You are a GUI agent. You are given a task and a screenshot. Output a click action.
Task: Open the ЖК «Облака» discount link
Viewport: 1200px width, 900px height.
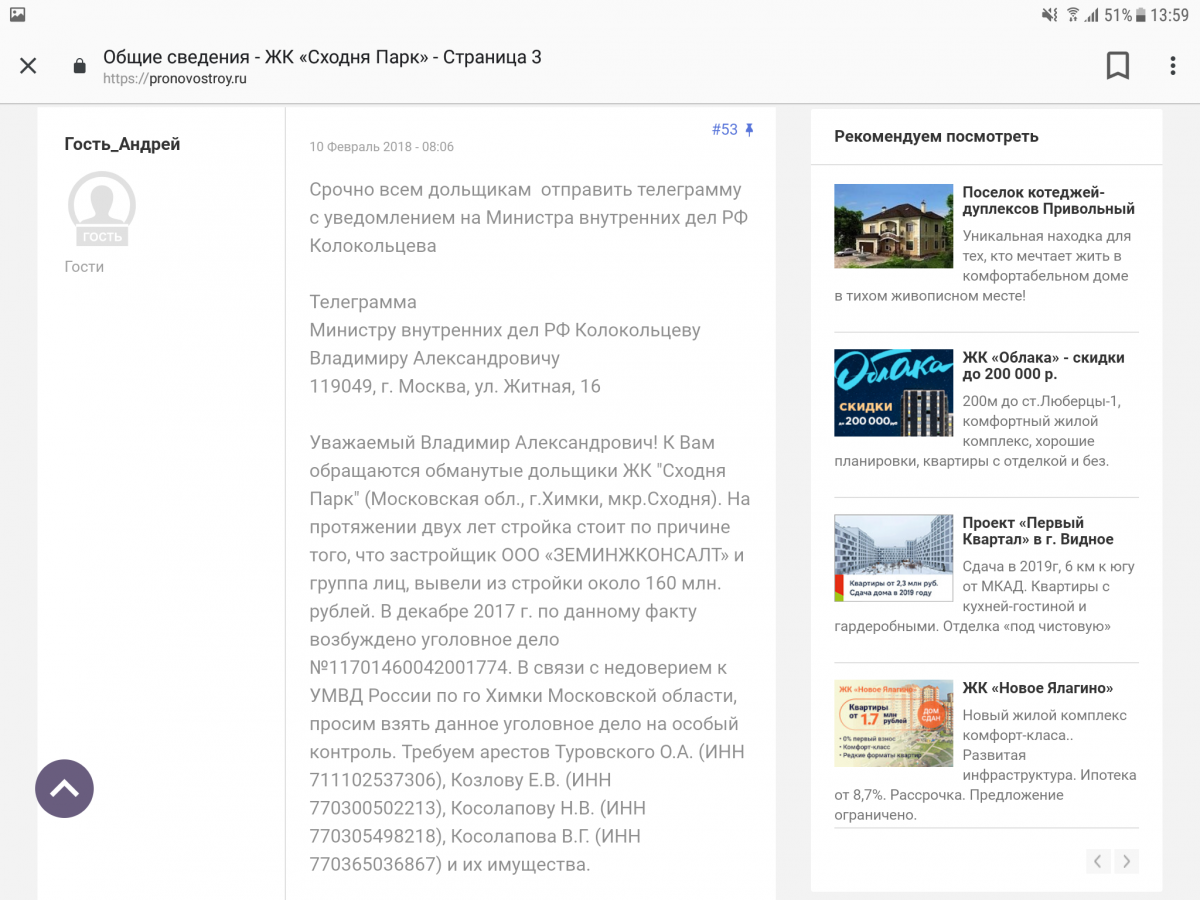[1043, 366]
